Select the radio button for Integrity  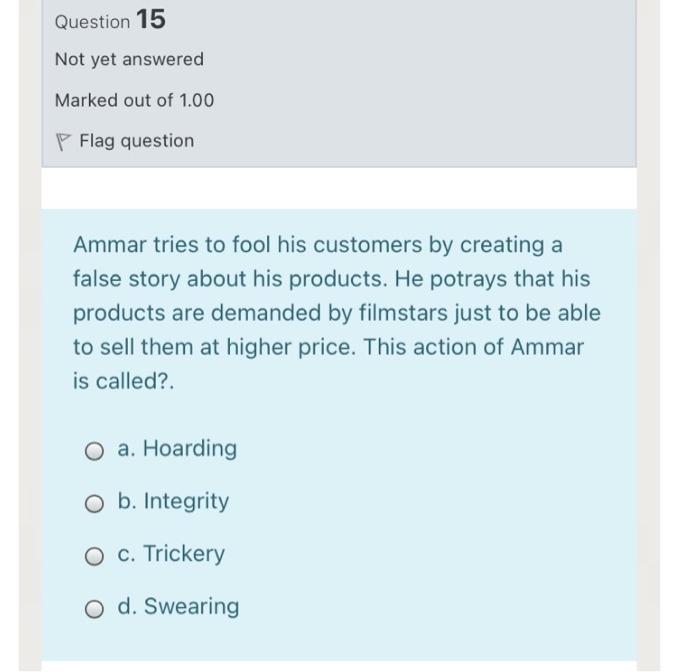[x=94, y=503]
